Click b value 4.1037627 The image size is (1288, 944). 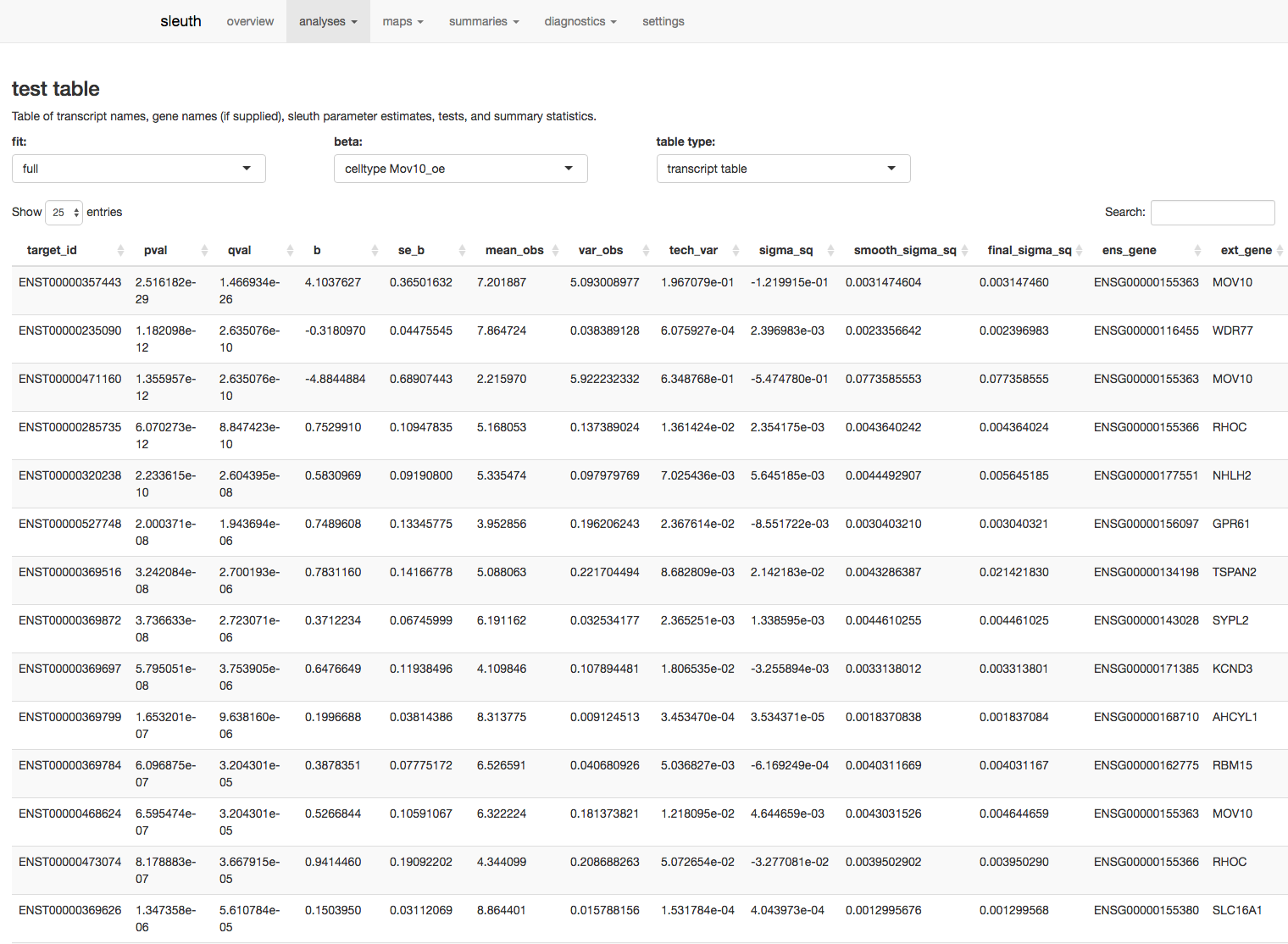[x=333, y=282]
